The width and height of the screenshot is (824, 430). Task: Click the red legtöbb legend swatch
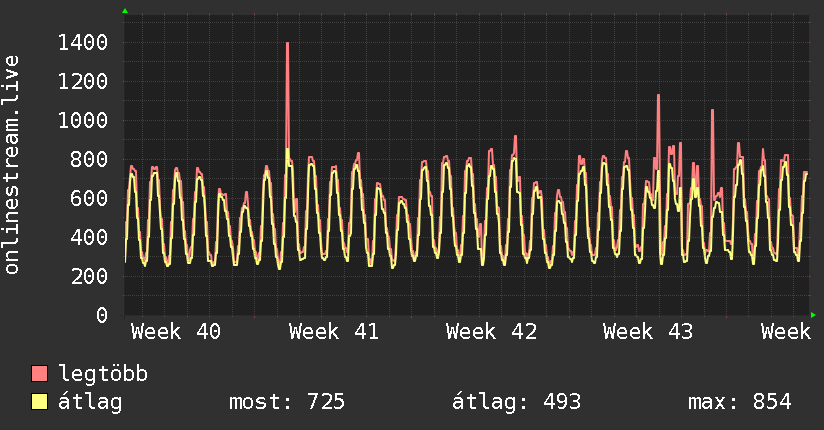coord(39,373)
